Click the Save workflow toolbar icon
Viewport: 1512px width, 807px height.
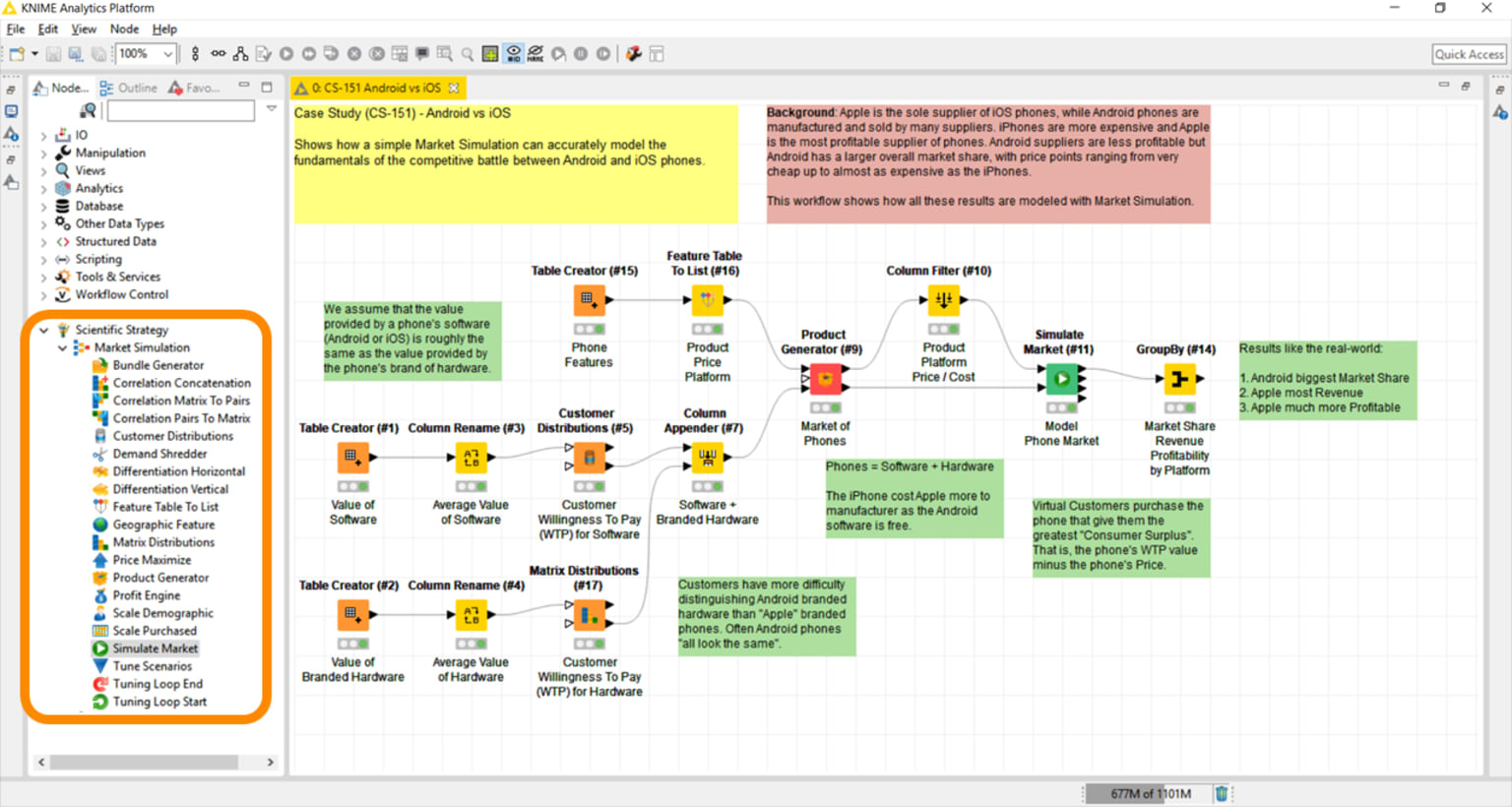coord(54,54)
